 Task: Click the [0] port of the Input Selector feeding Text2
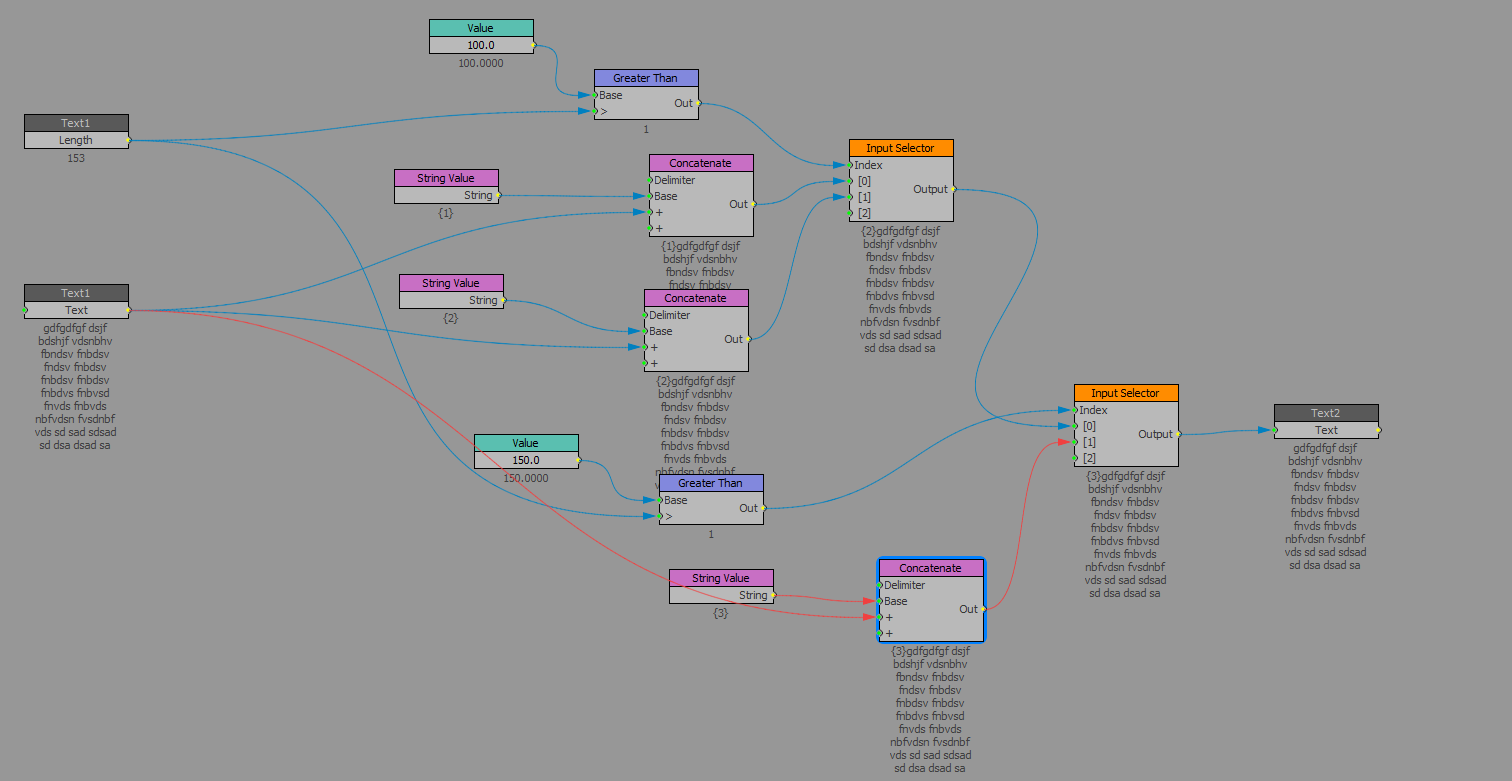[1075, 426]
